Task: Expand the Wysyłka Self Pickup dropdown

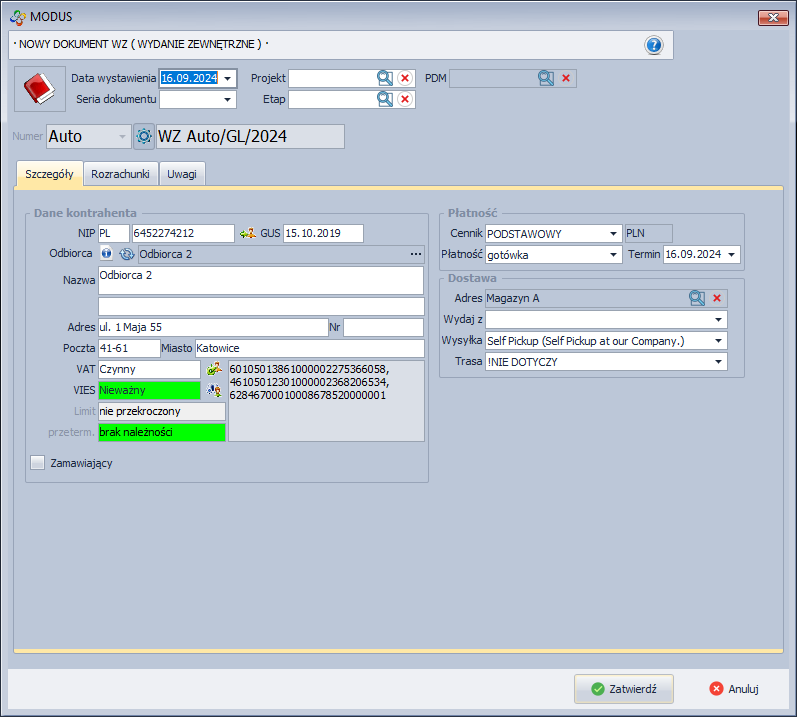Action: point(719,340)
